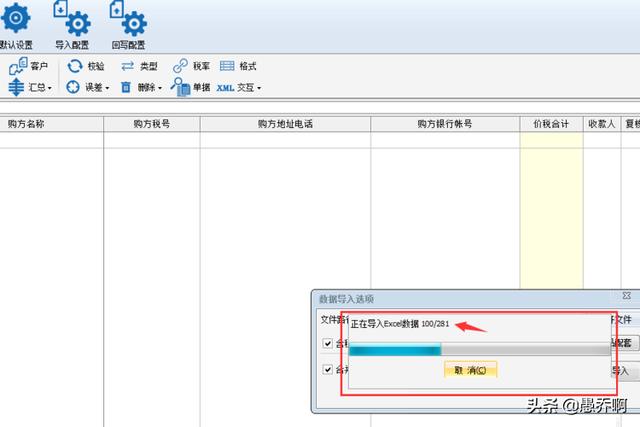The height and width of the screenshot is (427, 640).
Task: Click the 删除 trash icon
Action: [126, 87]
